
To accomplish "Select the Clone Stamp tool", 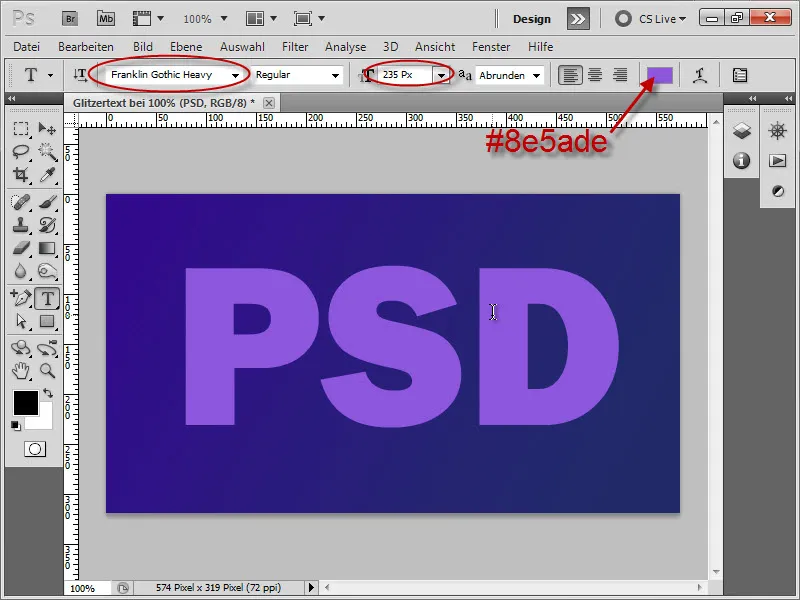I will tap(21, 225).
